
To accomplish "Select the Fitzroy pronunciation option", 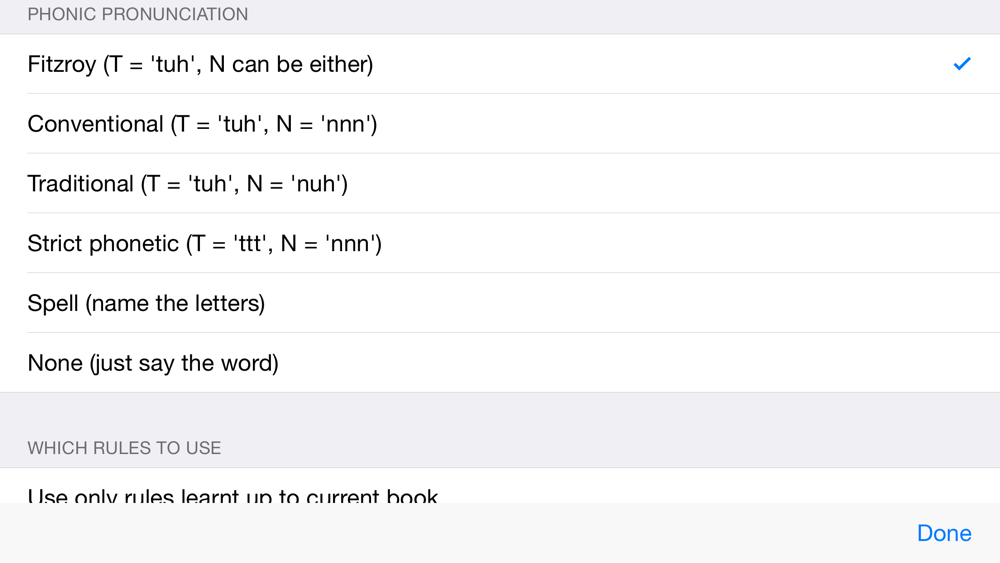I will (500, 64).
